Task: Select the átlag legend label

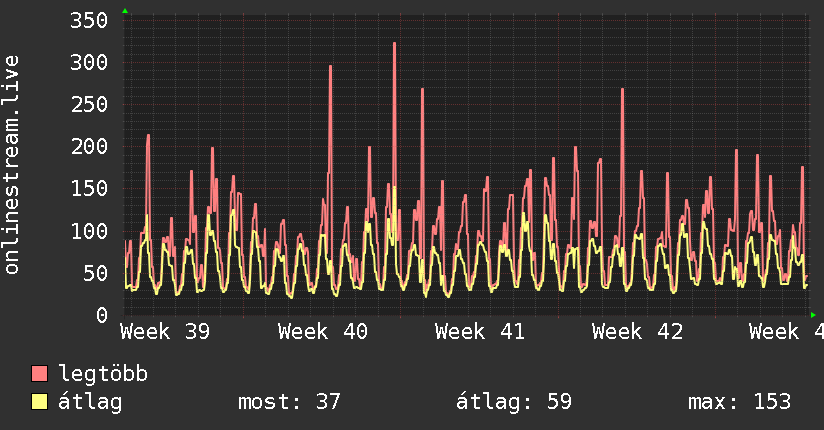Action: pos(90,402)
